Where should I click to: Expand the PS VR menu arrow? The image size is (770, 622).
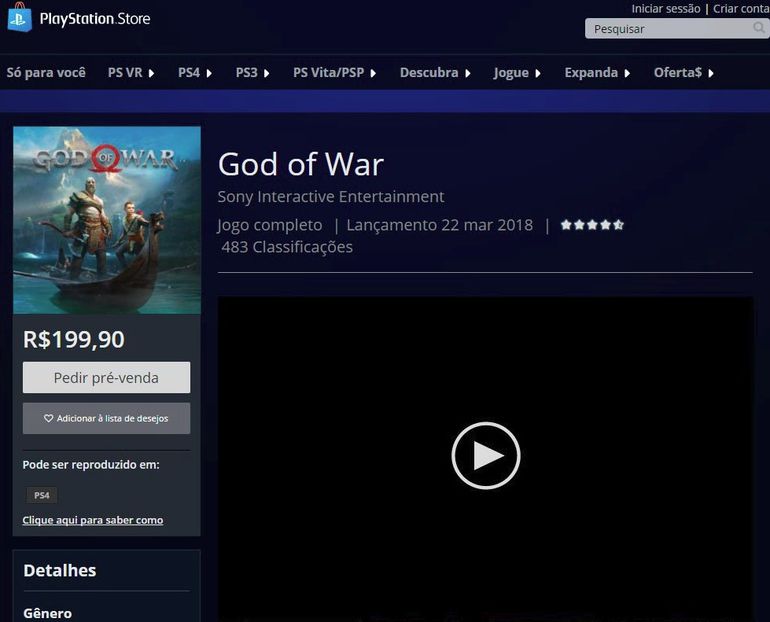click(x=151, y=73)
